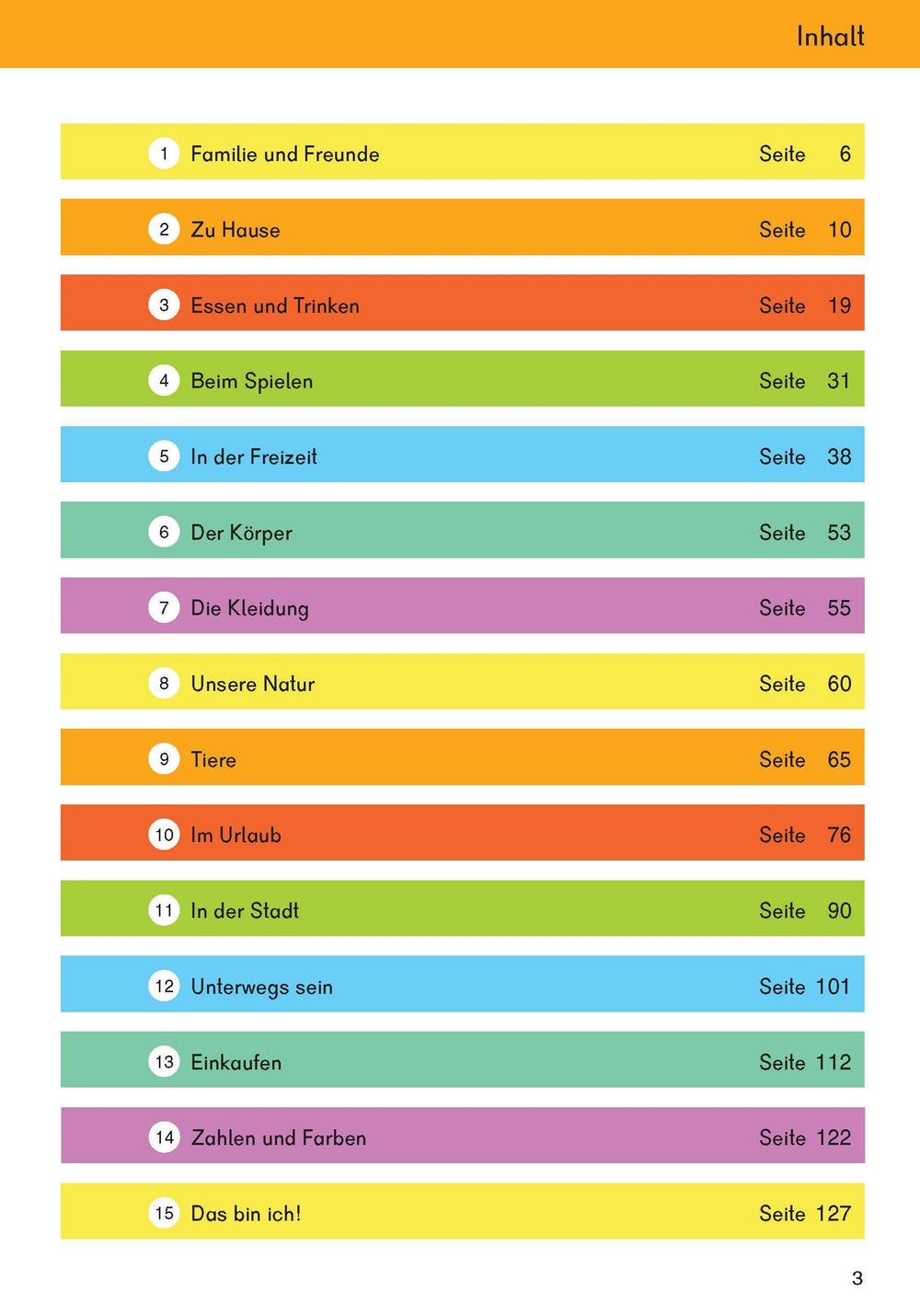Select the Beim Spielen entry

(251, 381)
